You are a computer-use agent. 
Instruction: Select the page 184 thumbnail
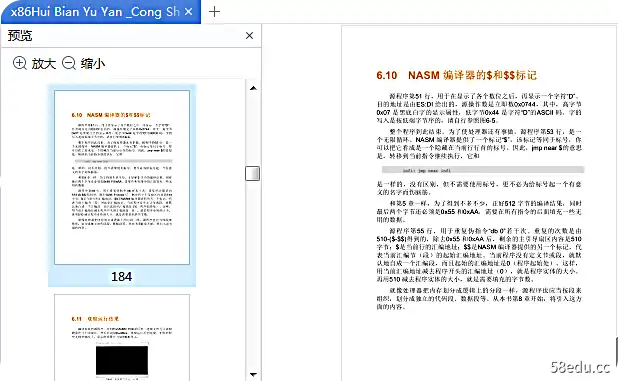coord(122,177)
